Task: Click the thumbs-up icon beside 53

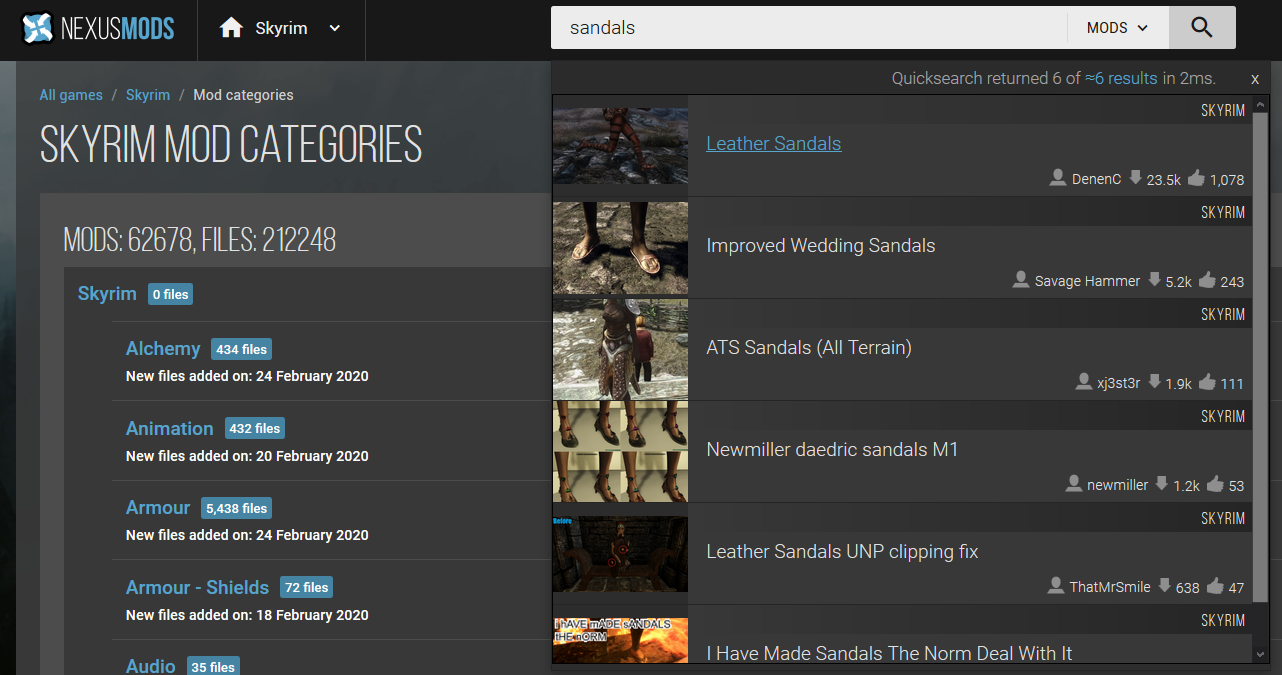Action: [x=1215, y=484]
